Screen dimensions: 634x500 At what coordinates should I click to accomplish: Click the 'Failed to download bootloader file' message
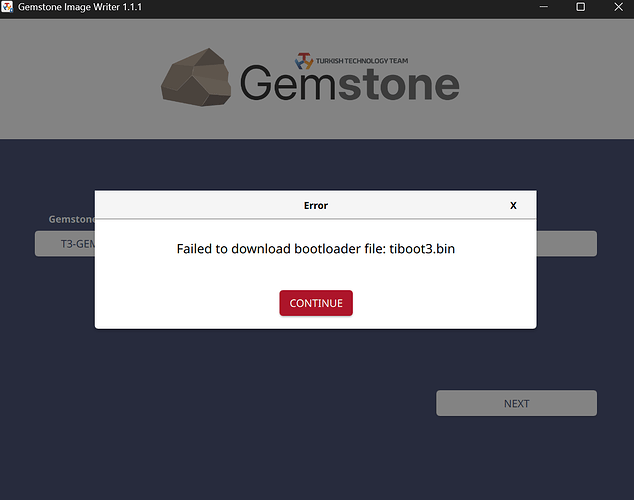pyautogui.click(x=316, y=249)
